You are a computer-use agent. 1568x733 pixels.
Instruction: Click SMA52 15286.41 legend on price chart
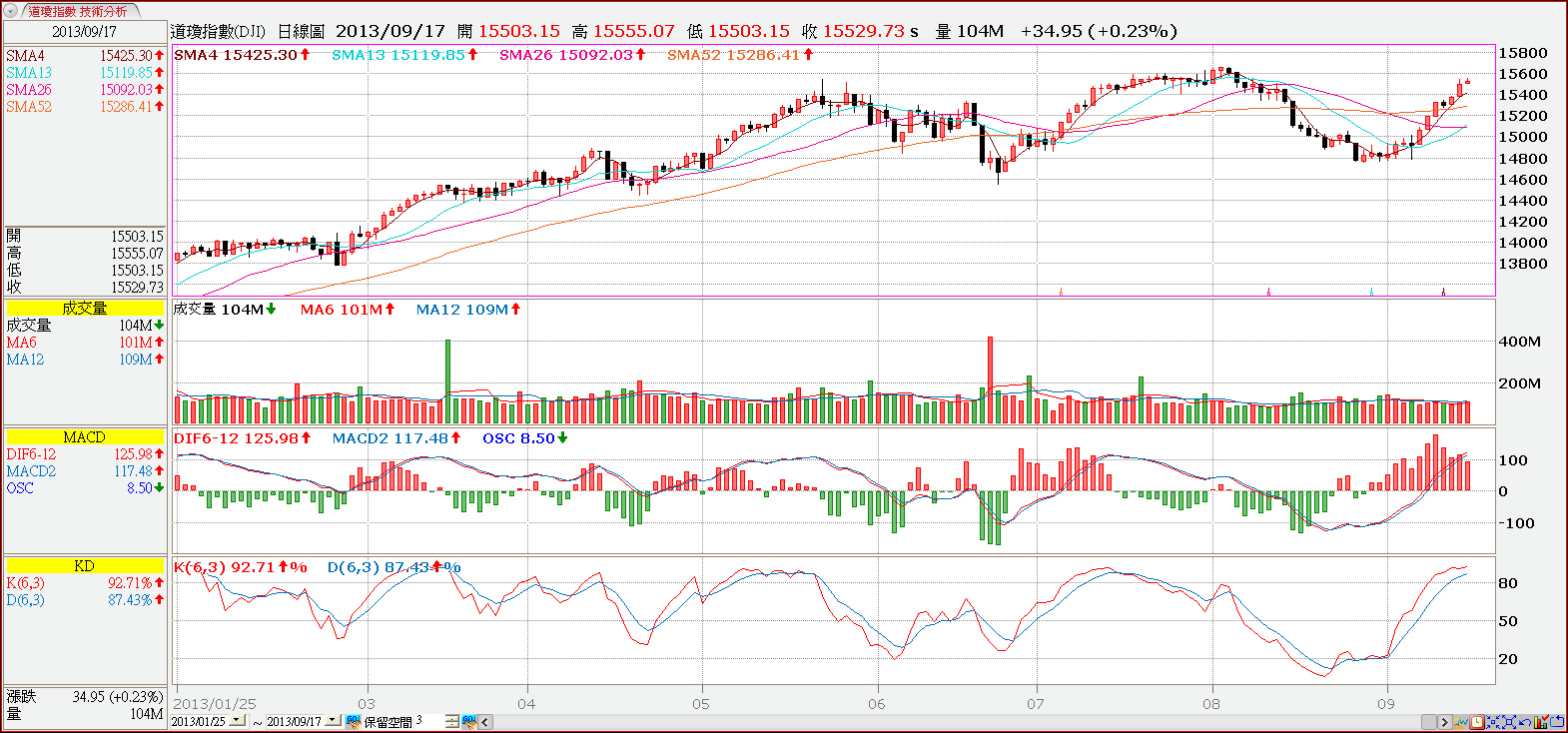(x=740, y=55)
